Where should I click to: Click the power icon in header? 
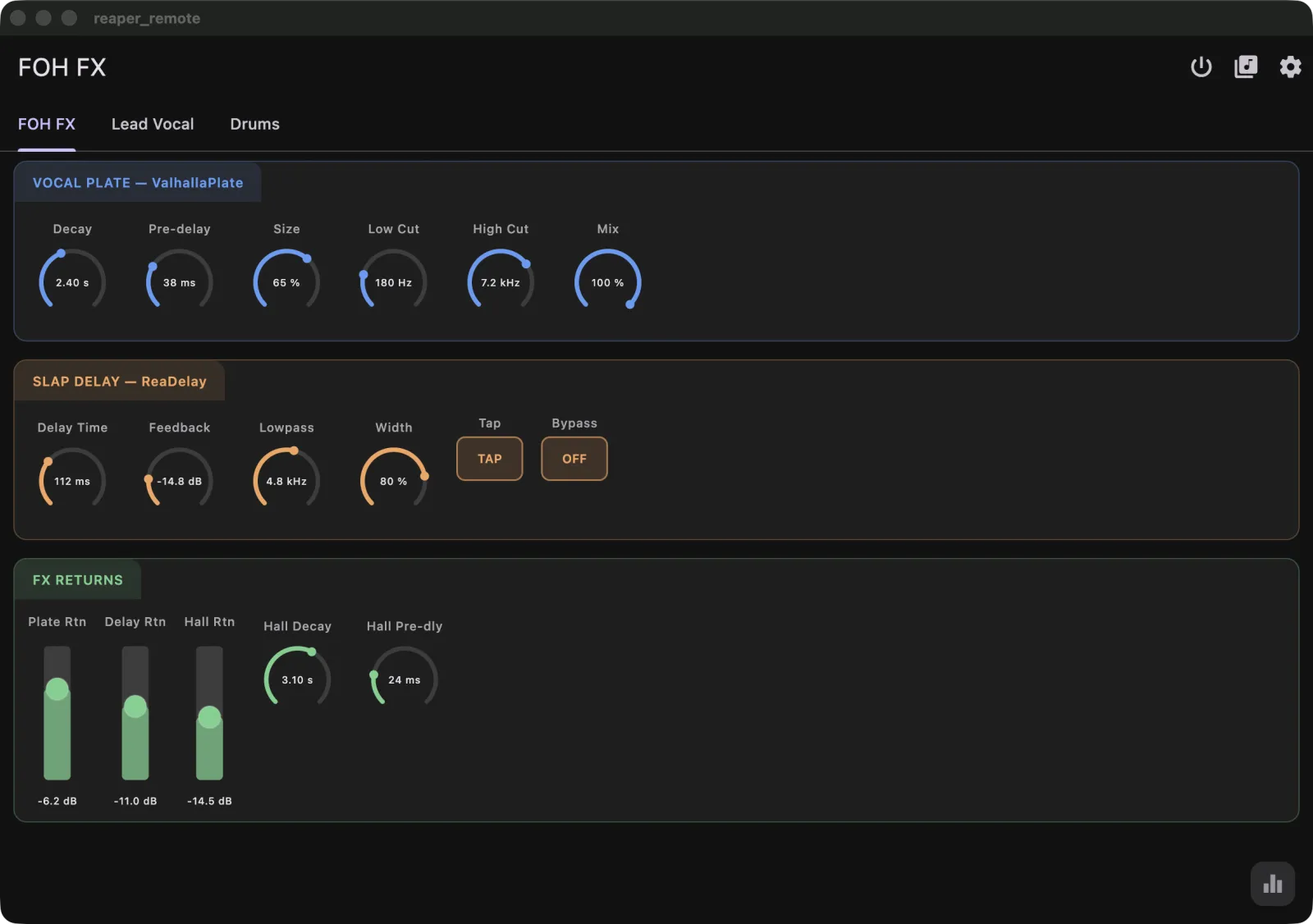click(x=1201, y=66)
